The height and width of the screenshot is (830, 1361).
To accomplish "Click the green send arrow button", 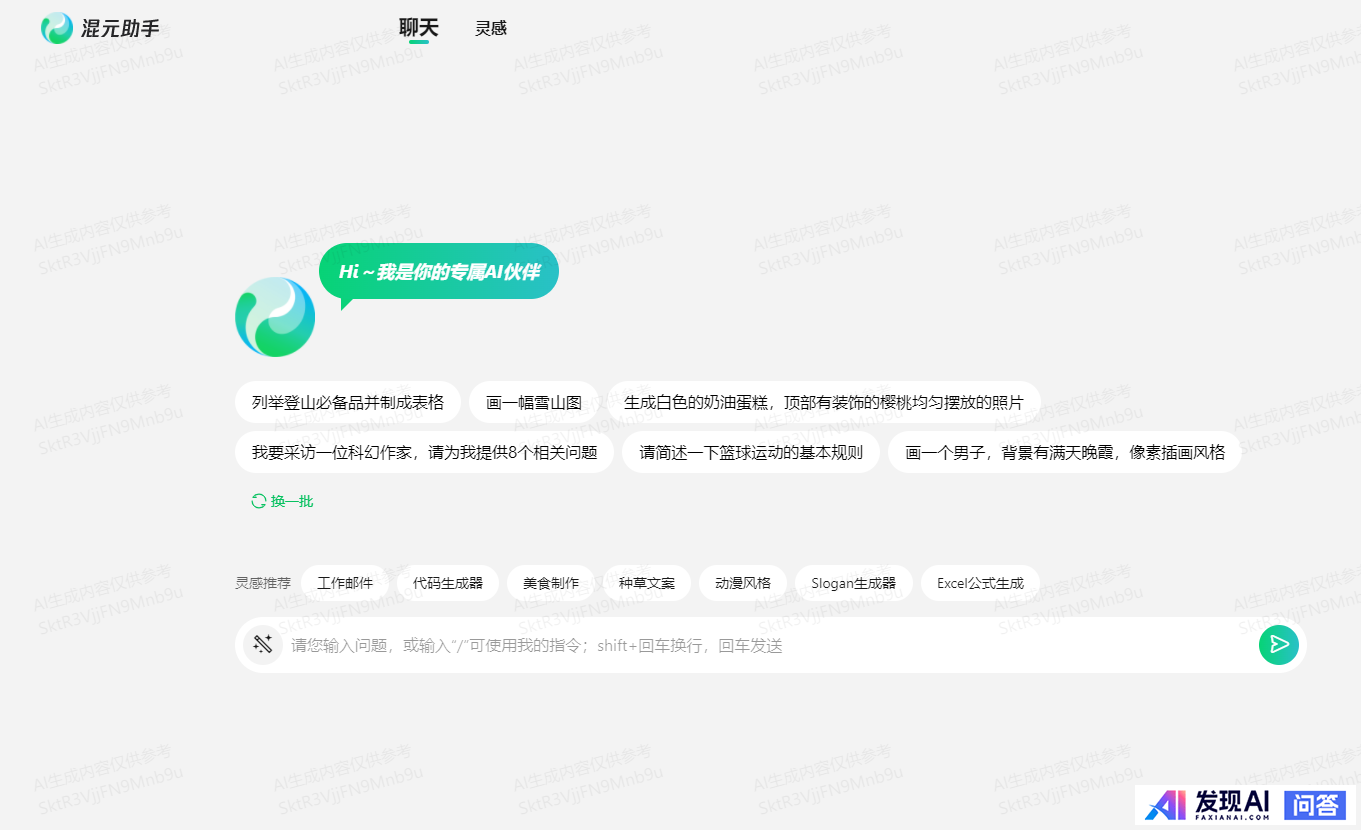I will (1278, 645).
